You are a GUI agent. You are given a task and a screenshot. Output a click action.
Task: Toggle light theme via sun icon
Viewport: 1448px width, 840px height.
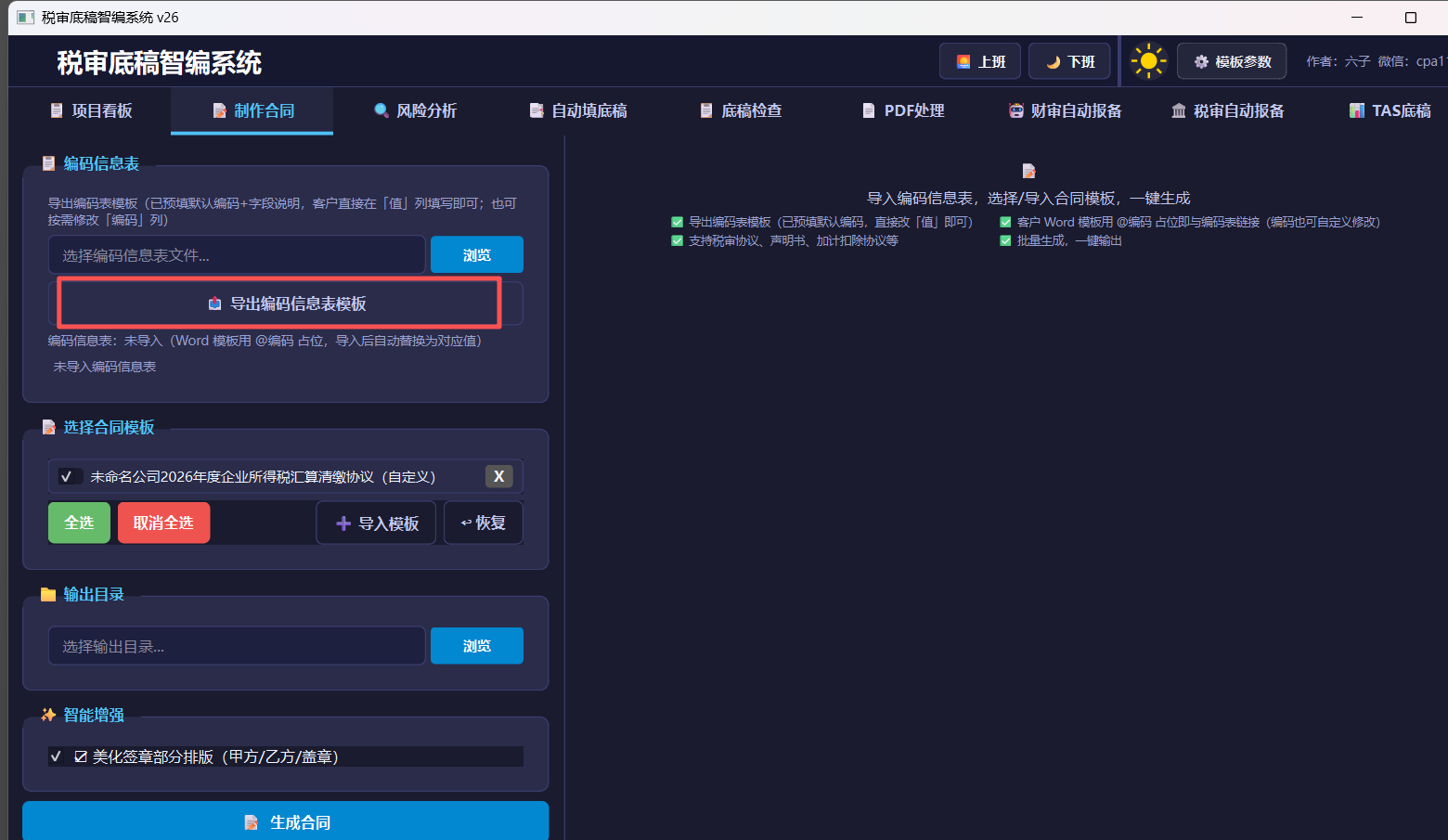[x=1148, y=61]
